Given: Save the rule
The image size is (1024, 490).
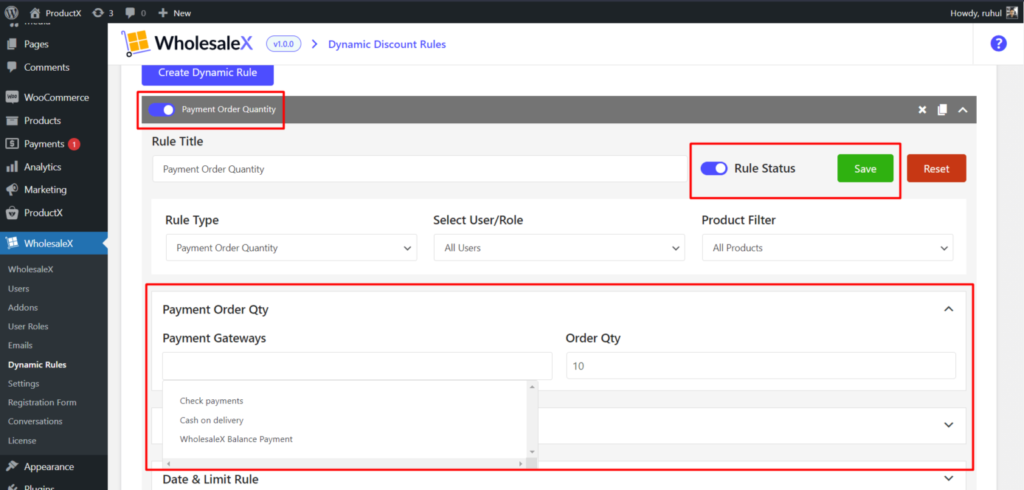Looking at the screenshot, I should click(x=865, y=169).
